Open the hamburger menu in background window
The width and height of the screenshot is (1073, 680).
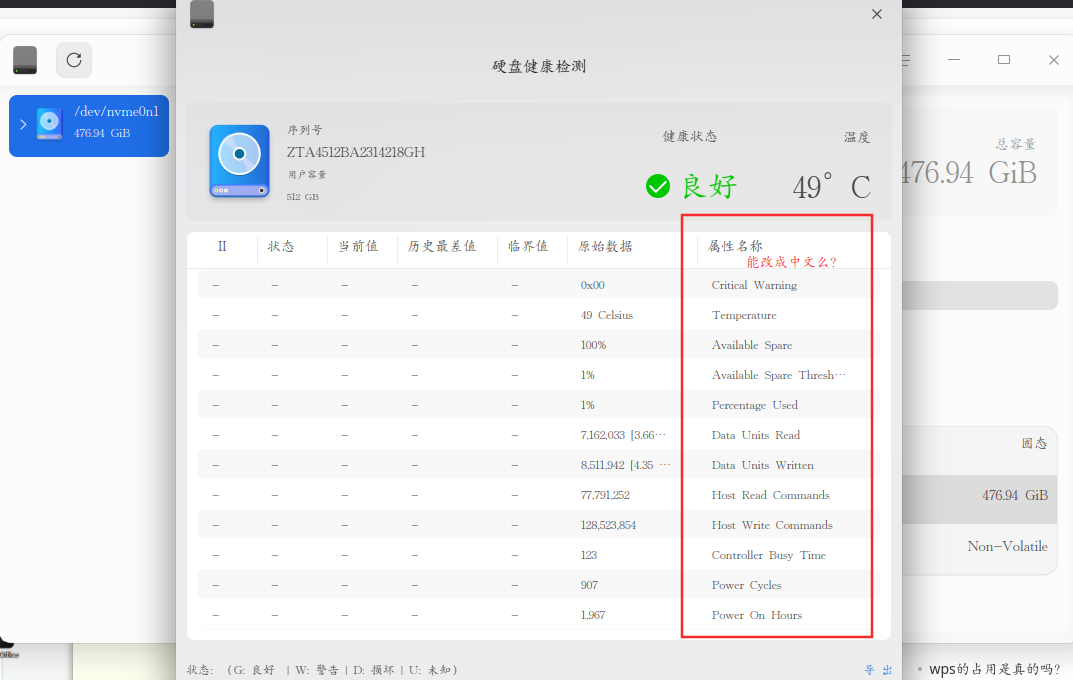pyautogui.click(x=906, y=60)
